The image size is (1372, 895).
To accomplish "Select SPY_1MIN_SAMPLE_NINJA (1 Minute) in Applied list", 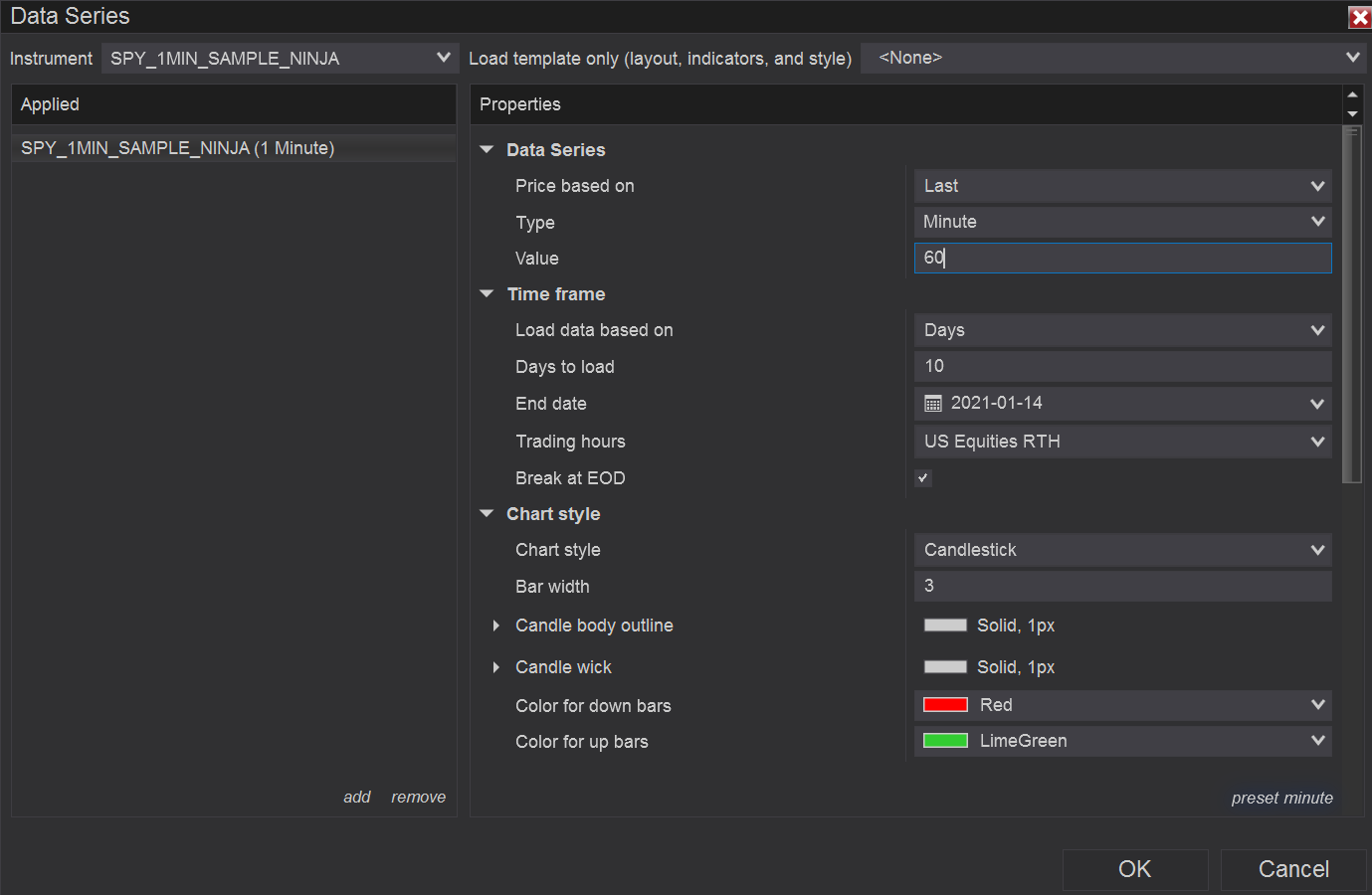I will pyautogui.click(x=178, y=148).
